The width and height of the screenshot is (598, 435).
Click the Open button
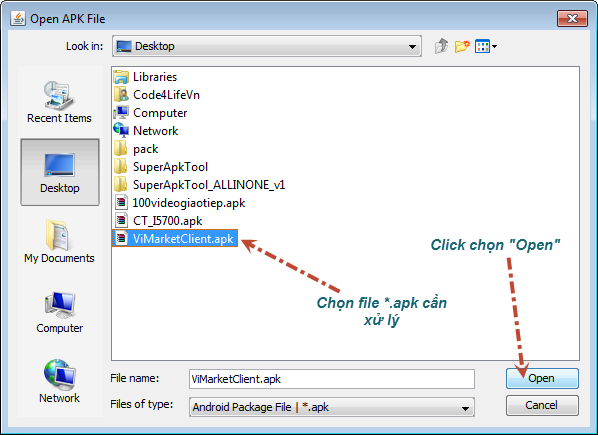click(542, 378)
